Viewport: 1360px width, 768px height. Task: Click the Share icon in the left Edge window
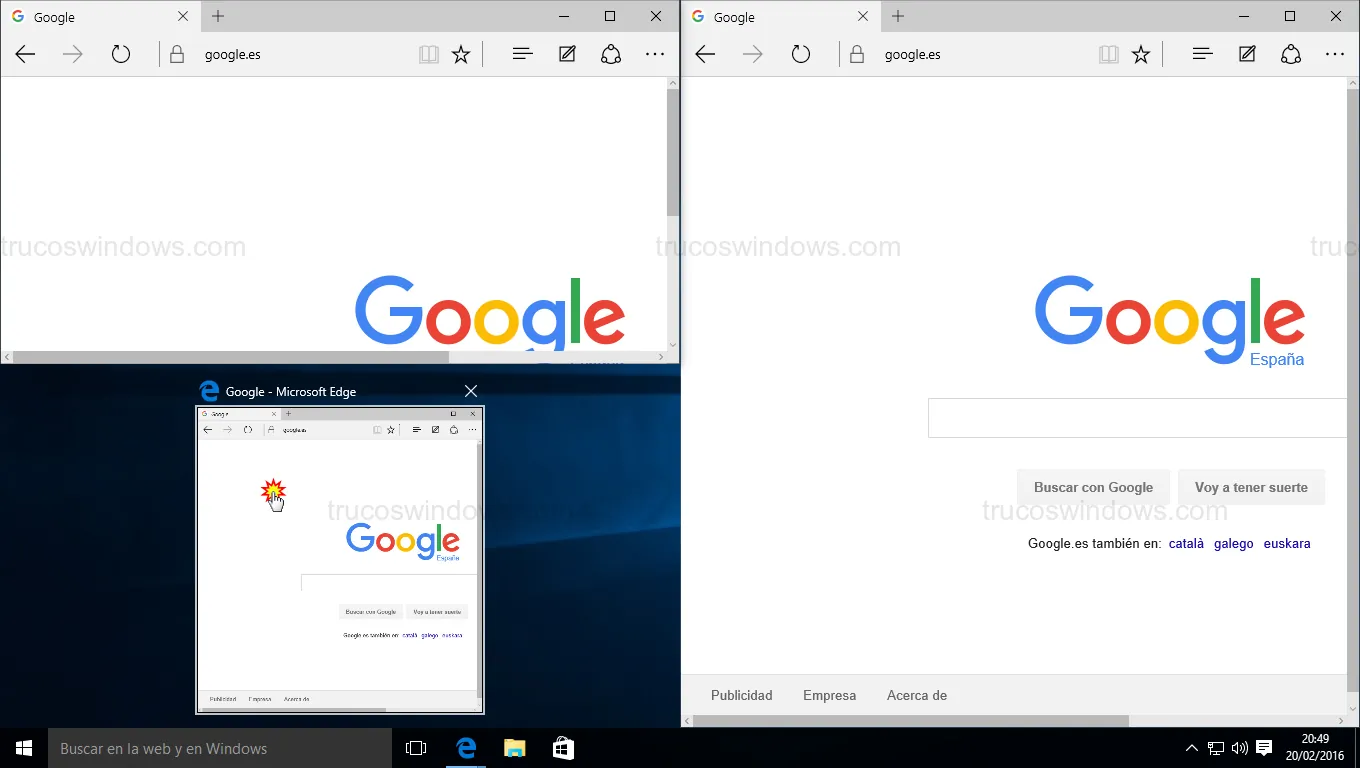611,55
